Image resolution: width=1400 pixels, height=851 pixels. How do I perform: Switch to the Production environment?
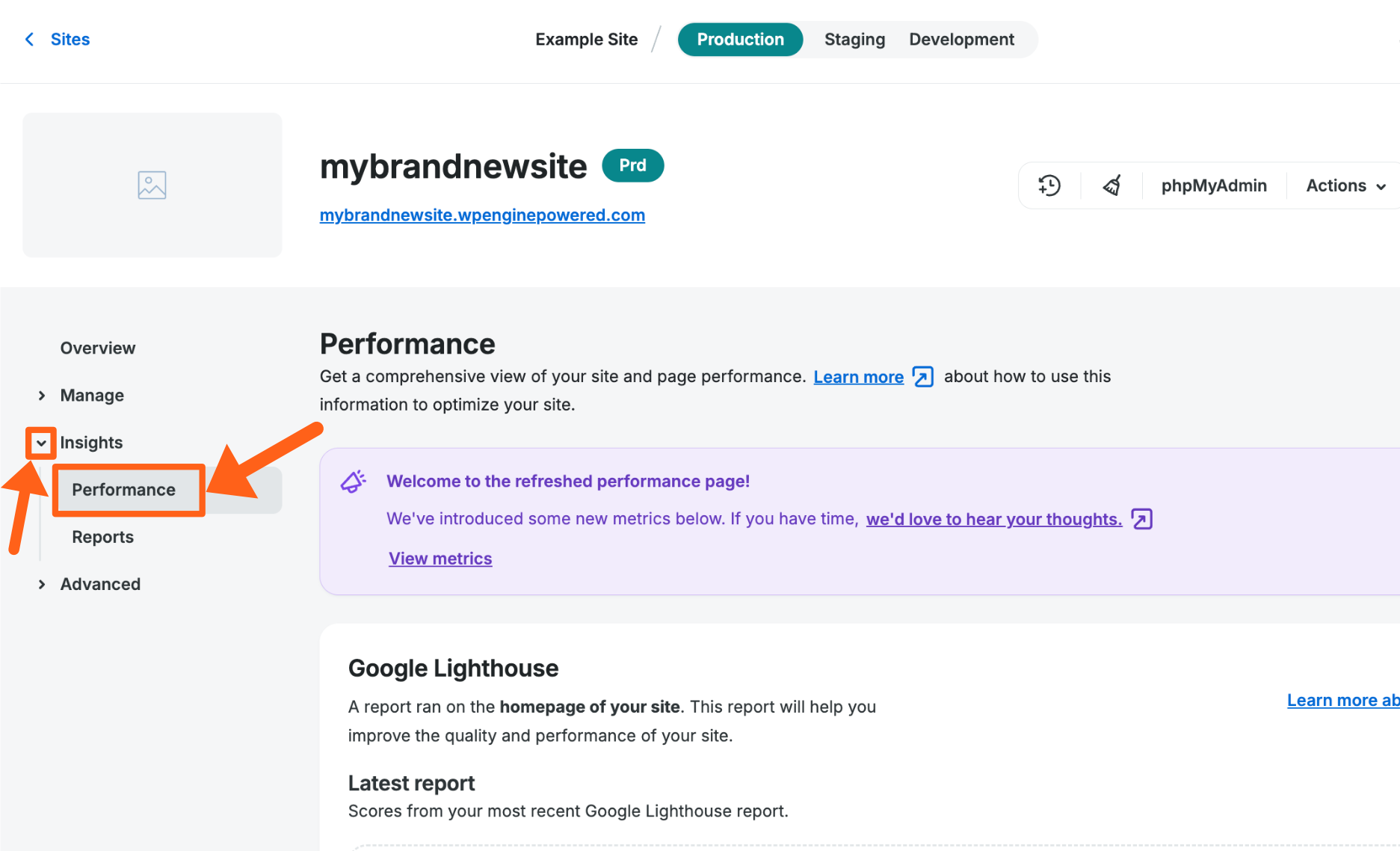(x=740, y=40)
